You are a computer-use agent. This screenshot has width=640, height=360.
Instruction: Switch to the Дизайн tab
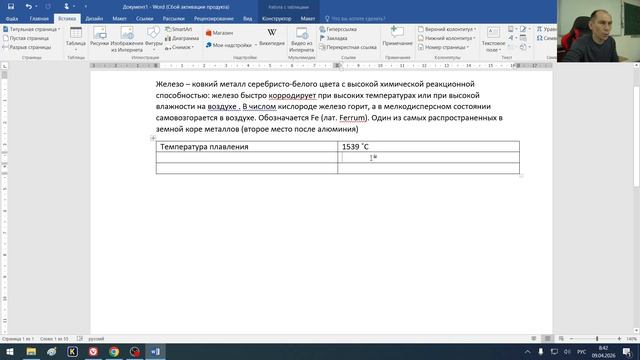click(x=94, y=19)
